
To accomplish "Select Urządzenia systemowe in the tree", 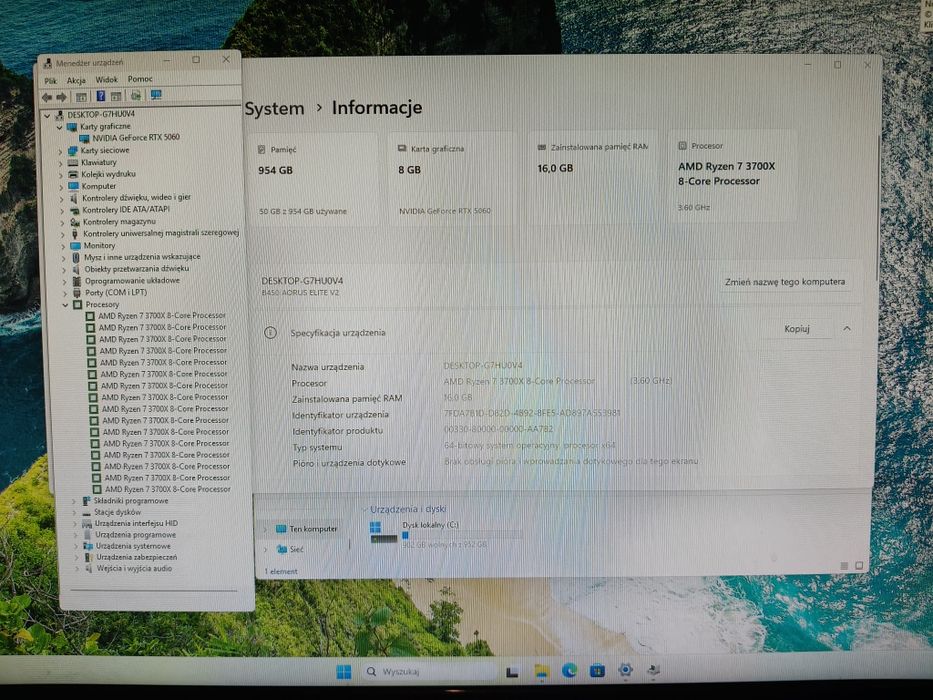I will click(x=133, y=546).
